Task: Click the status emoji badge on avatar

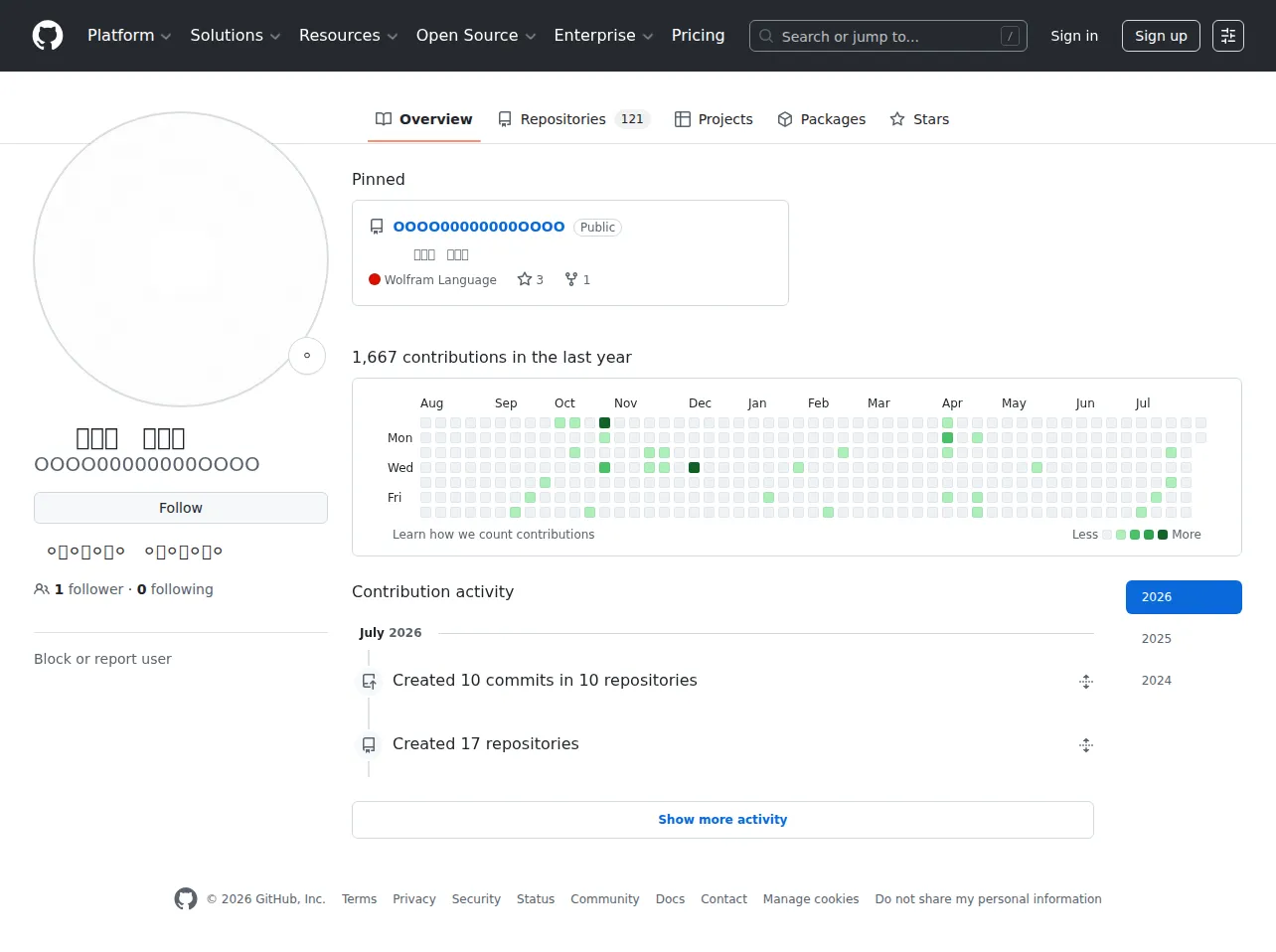Action: [307, 356]
